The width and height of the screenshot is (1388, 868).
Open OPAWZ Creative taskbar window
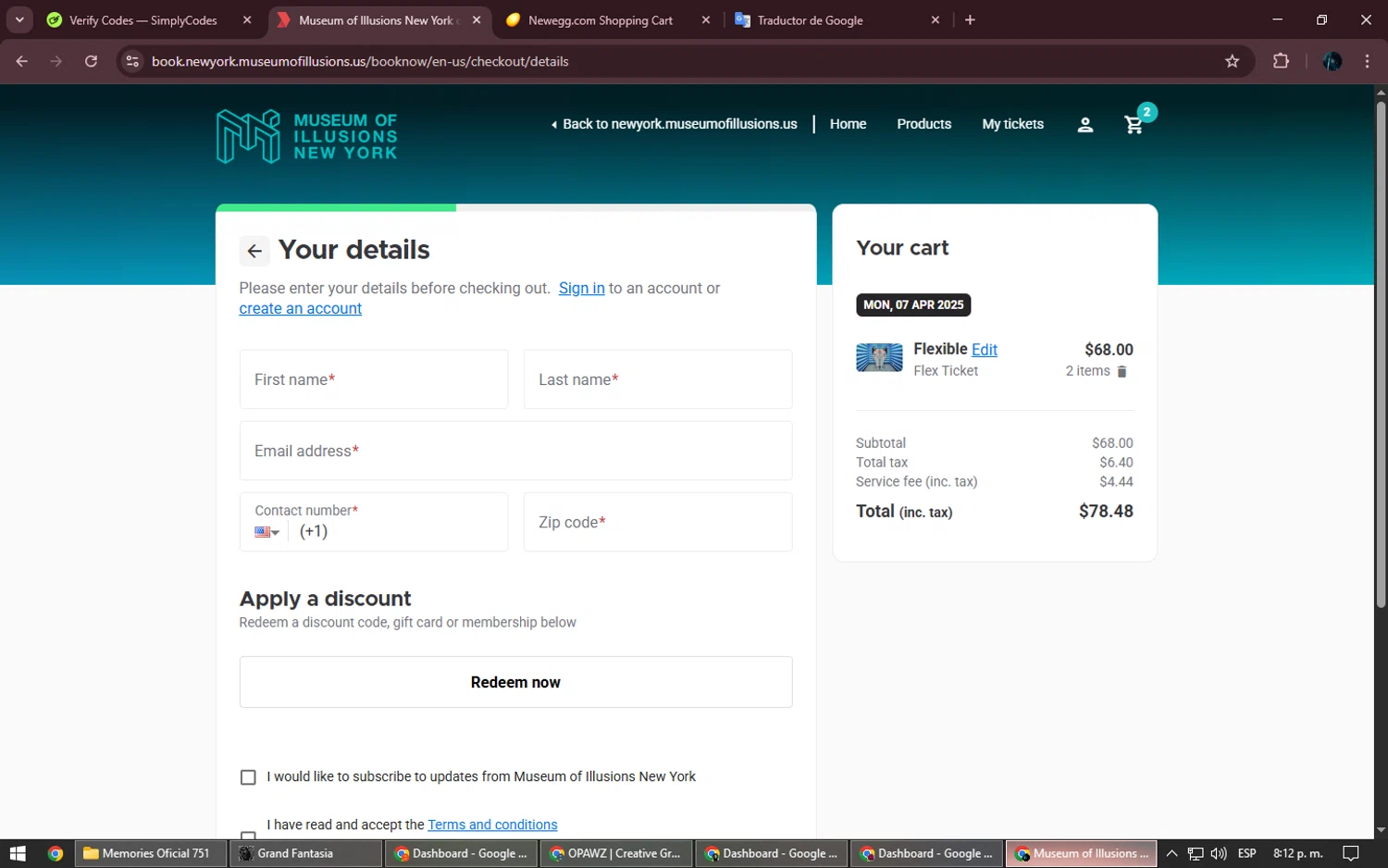coord(616,853)
